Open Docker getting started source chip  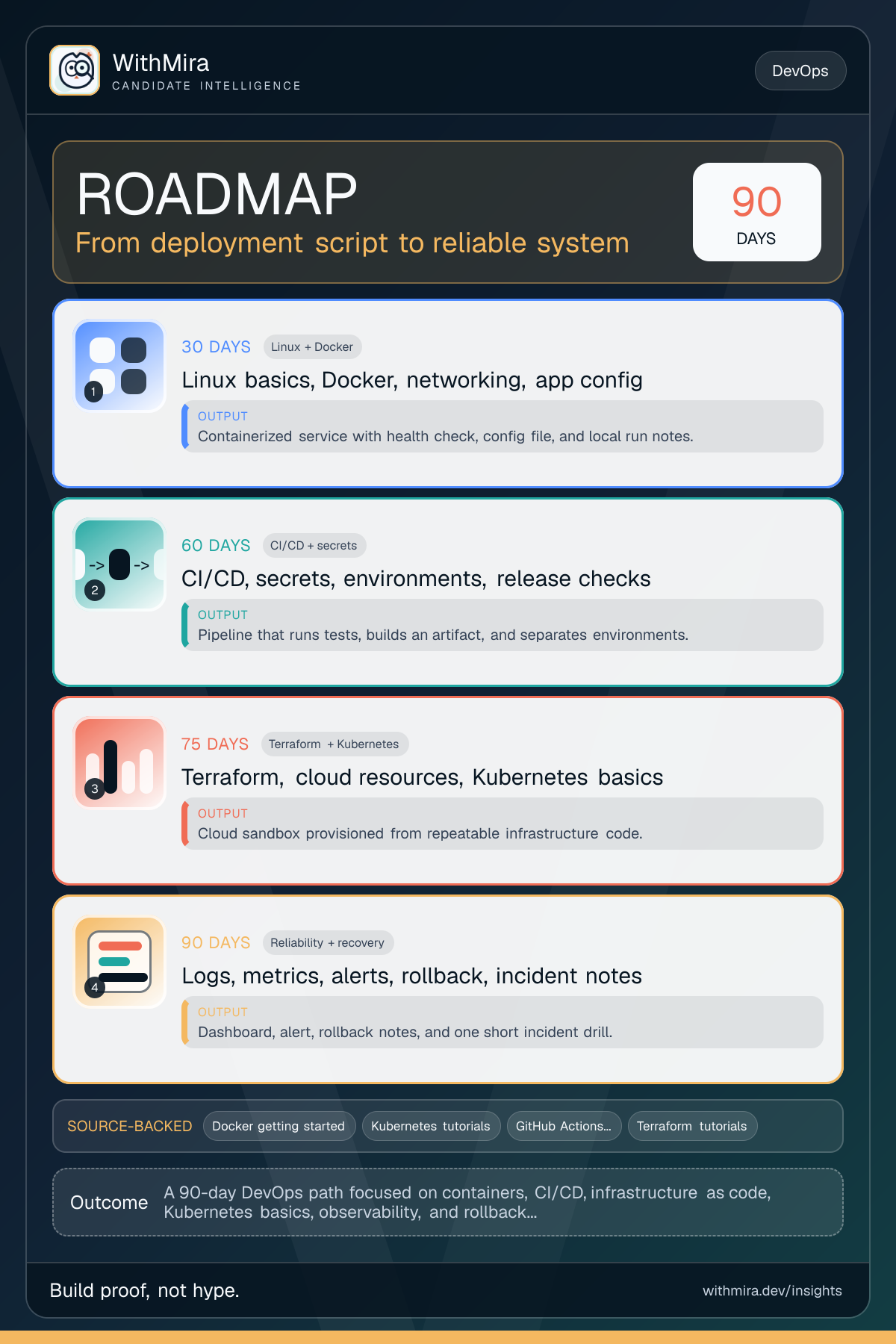[279, 1126]
